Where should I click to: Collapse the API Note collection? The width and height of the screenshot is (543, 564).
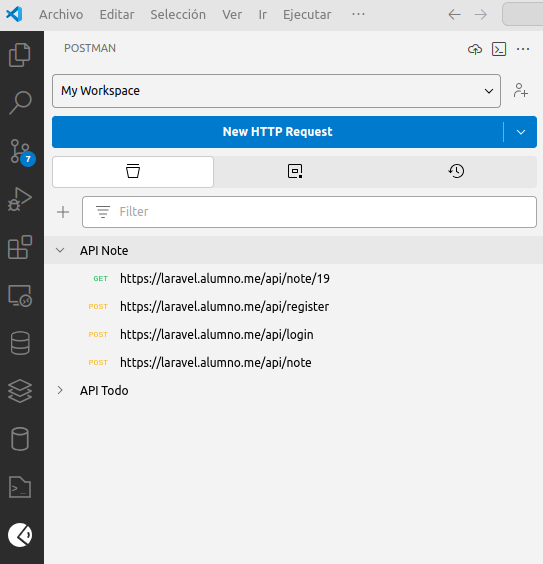(x=60, y=250)
